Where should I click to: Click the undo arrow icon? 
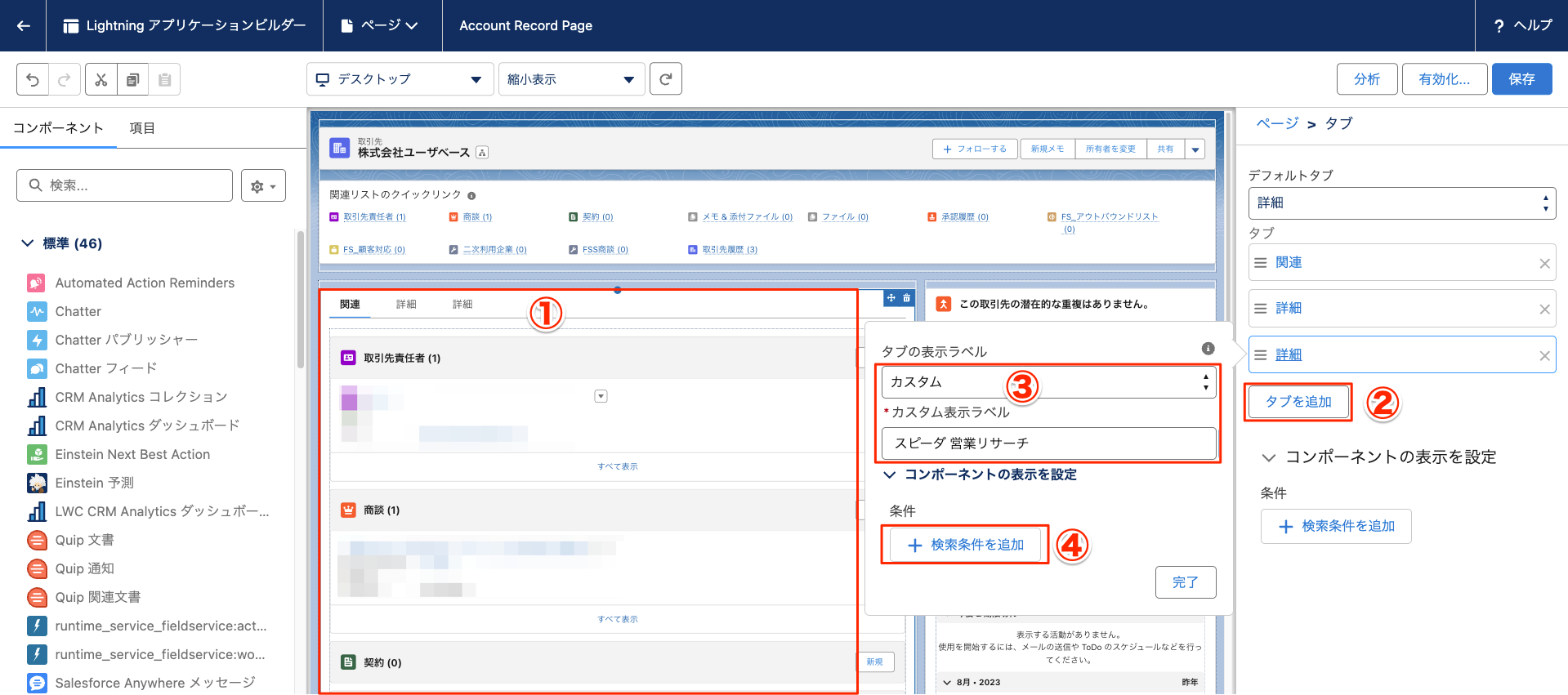33,79
